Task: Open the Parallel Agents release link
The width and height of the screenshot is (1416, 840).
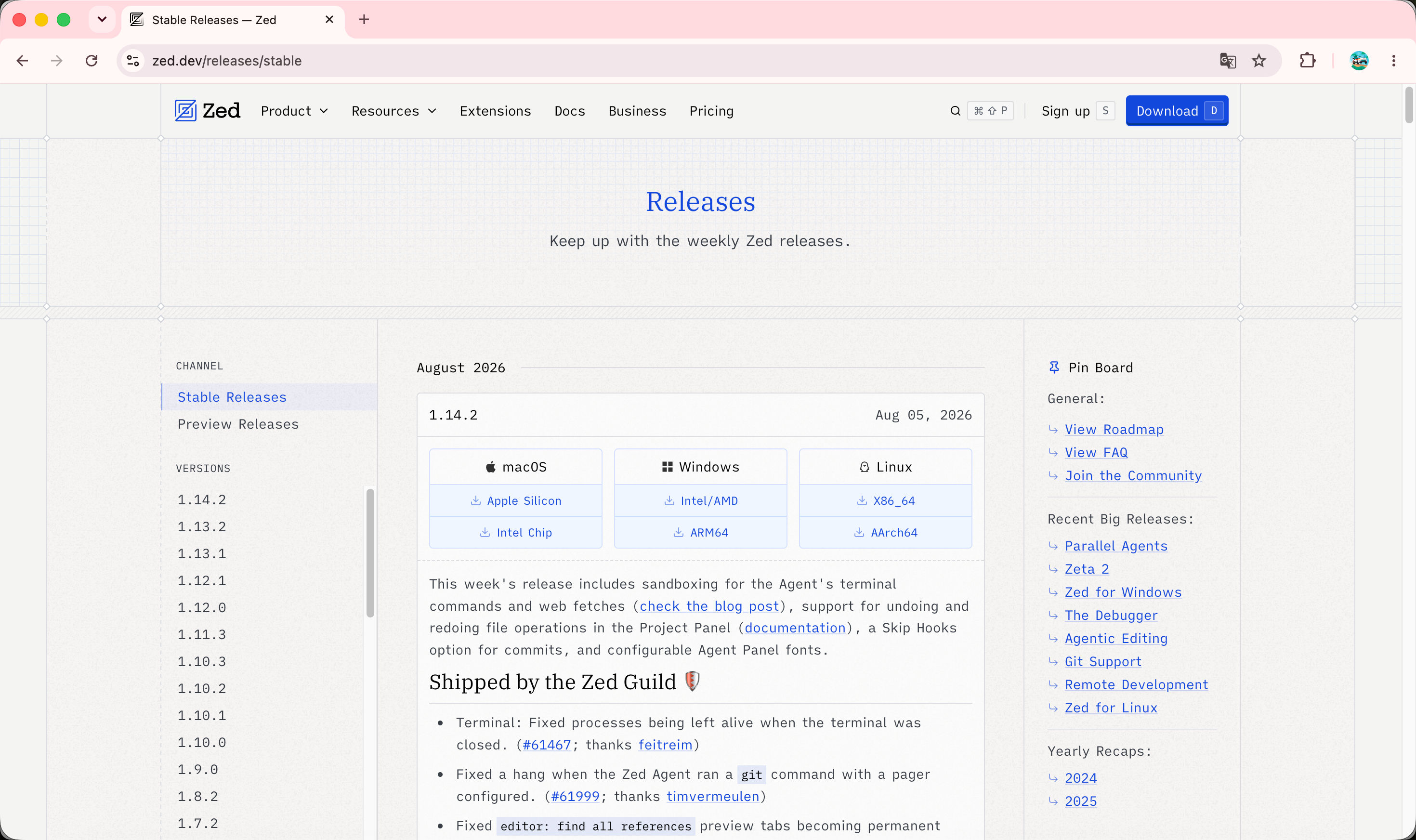Action: (1116, 546)
